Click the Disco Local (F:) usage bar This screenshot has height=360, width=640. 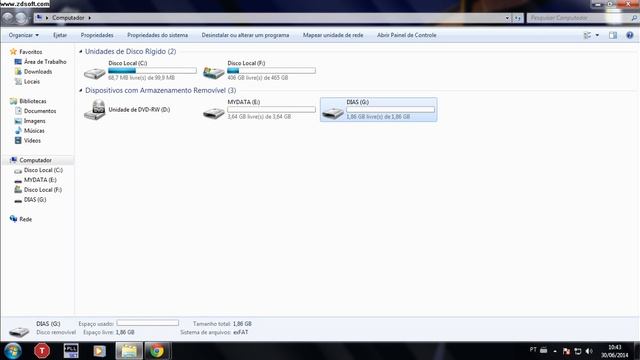coord(271,71)
